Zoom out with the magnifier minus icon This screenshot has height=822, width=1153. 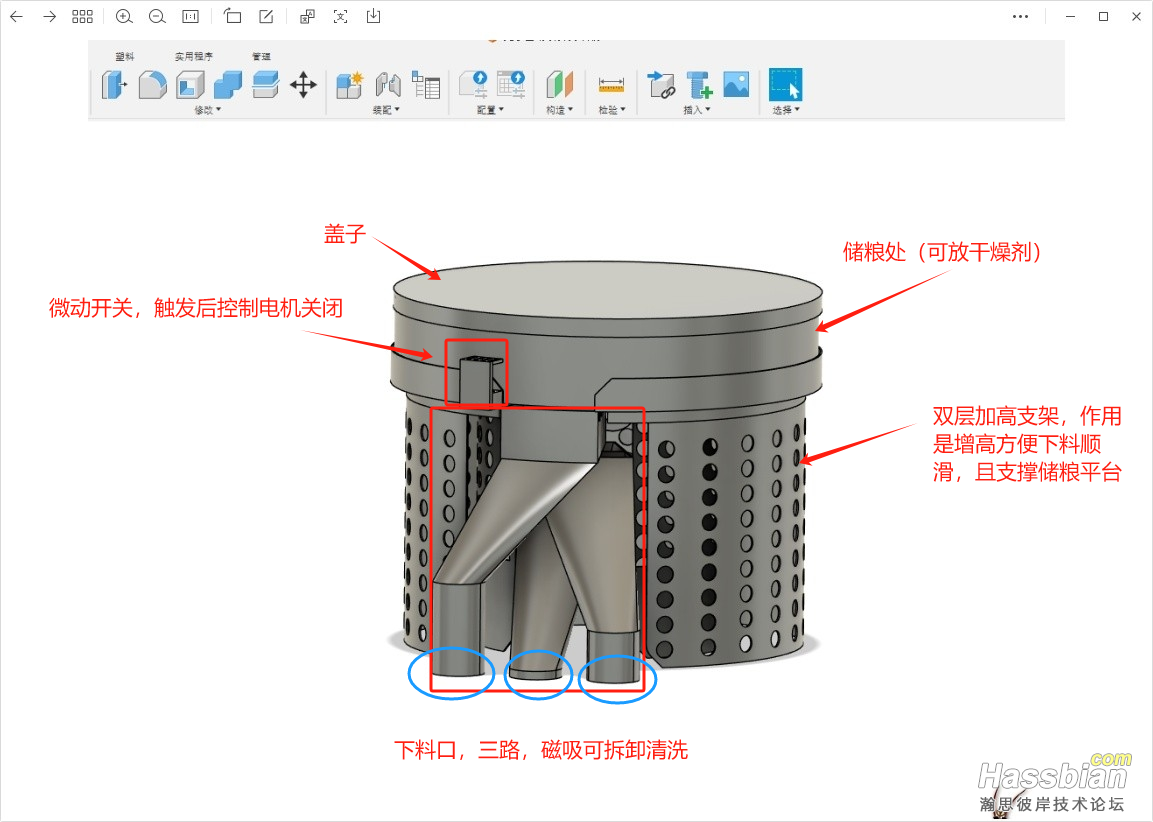point(157,16)
